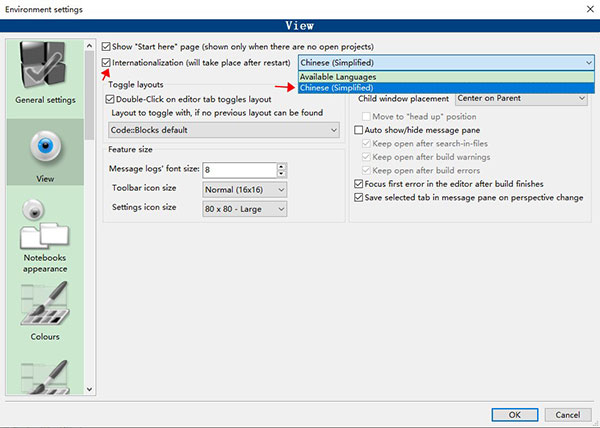Open Settings icon size 80 x 80 dropdown
600x428 pixels.
click(245, 209)
